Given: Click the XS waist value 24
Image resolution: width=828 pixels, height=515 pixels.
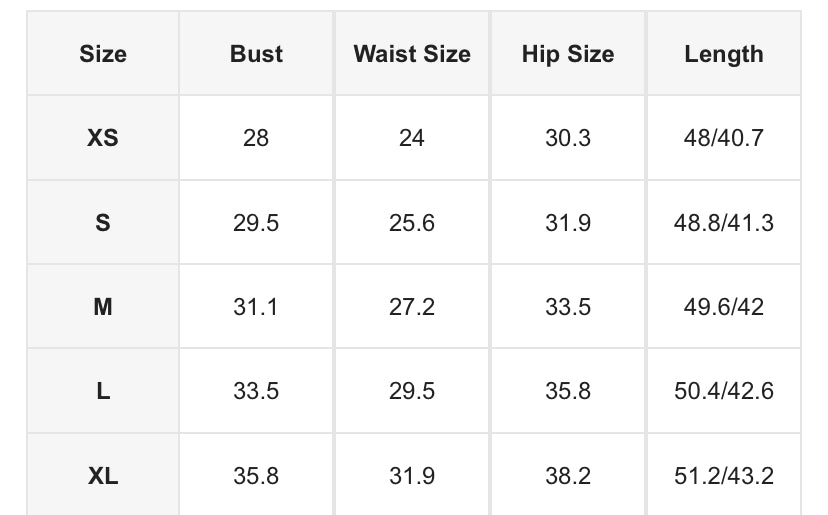Looking at the screenshot, I should click(412, 138).
